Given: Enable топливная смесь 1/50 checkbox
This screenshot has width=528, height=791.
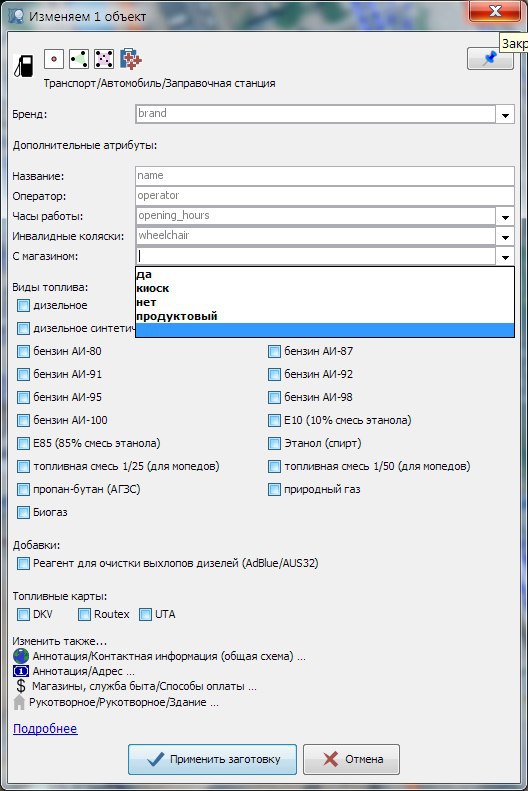Looking at the screenshot, I should (x=274, y=467).
